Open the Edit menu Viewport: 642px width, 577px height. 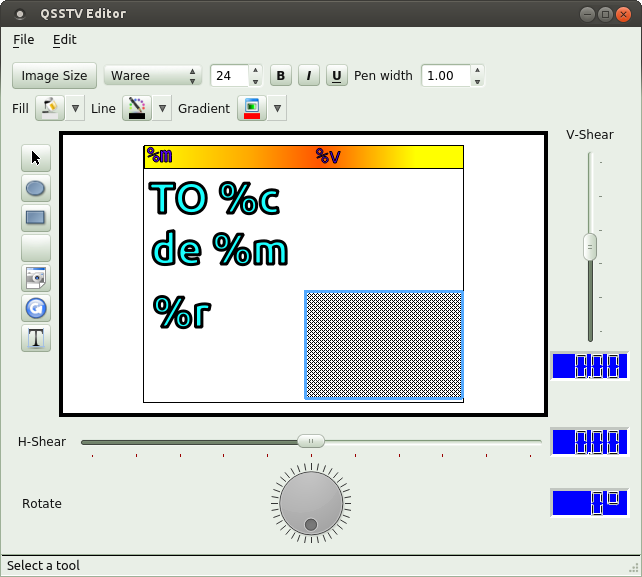pyautogui.click(x=64, y=40)
